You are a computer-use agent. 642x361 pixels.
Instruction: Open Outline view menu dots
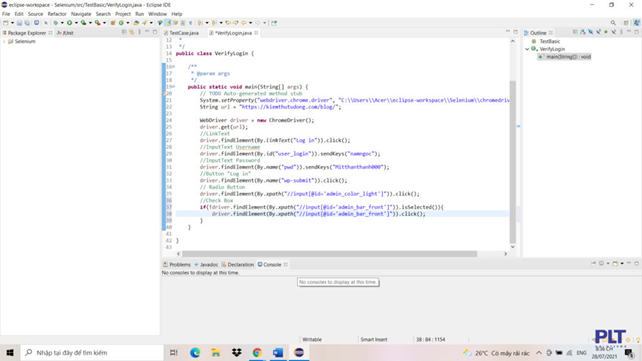coord(621,32)
